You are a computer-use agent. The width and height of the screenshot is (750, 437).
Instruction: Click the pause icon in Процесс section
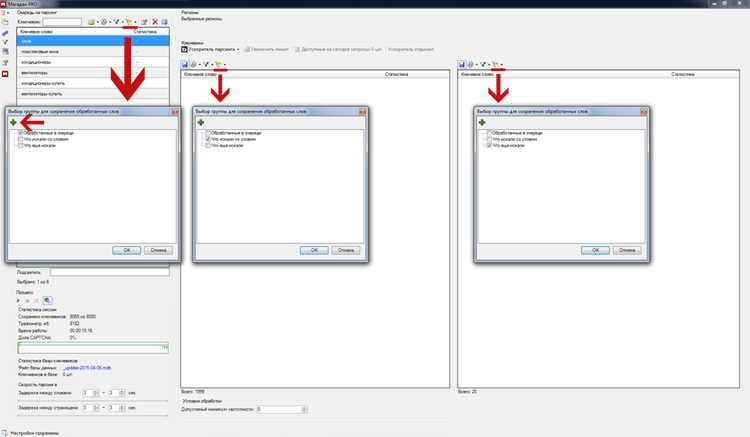tap(27, 301)
